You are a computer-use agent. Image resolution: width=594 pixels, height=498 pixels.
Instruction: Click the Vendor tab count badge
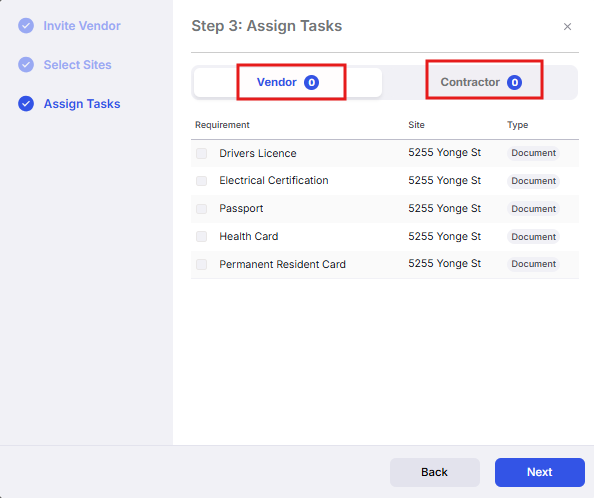(311, 82)
